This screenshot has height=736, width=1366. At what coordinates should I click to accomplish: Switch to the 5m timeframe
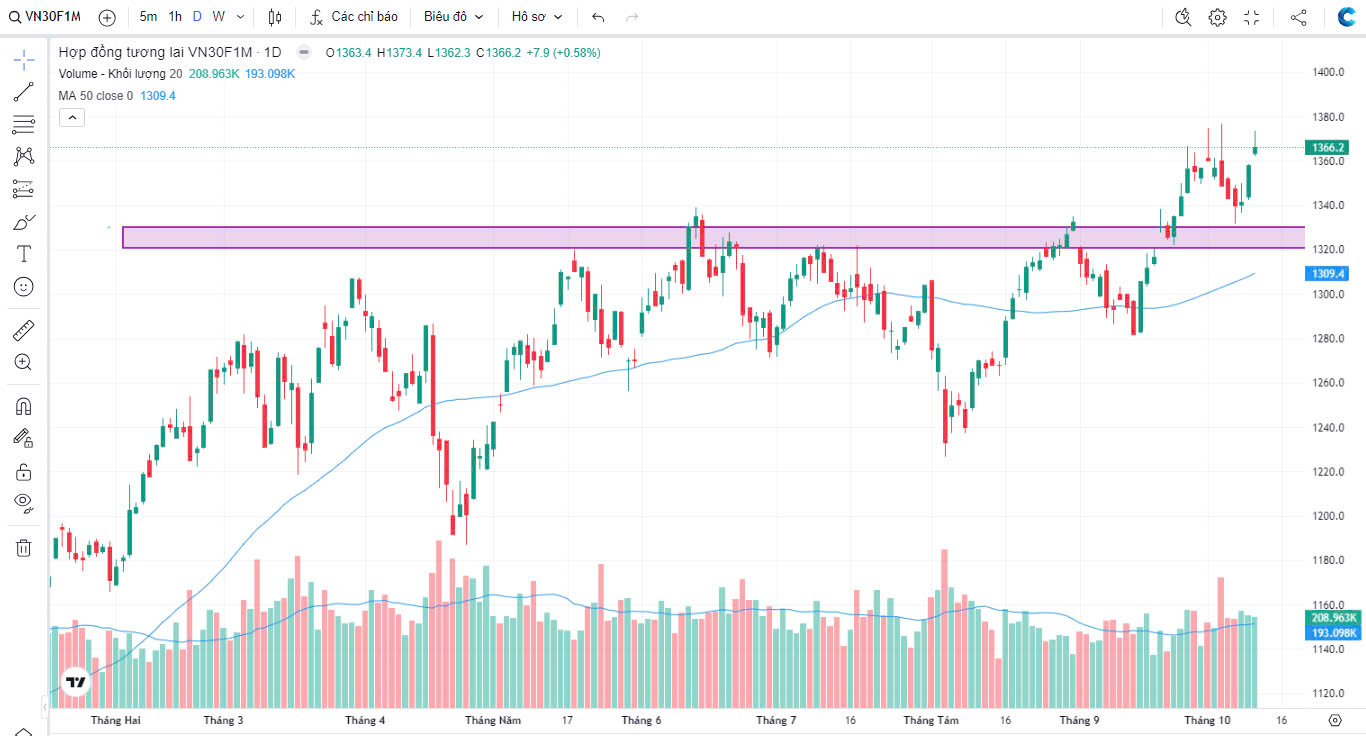[148, 17]
